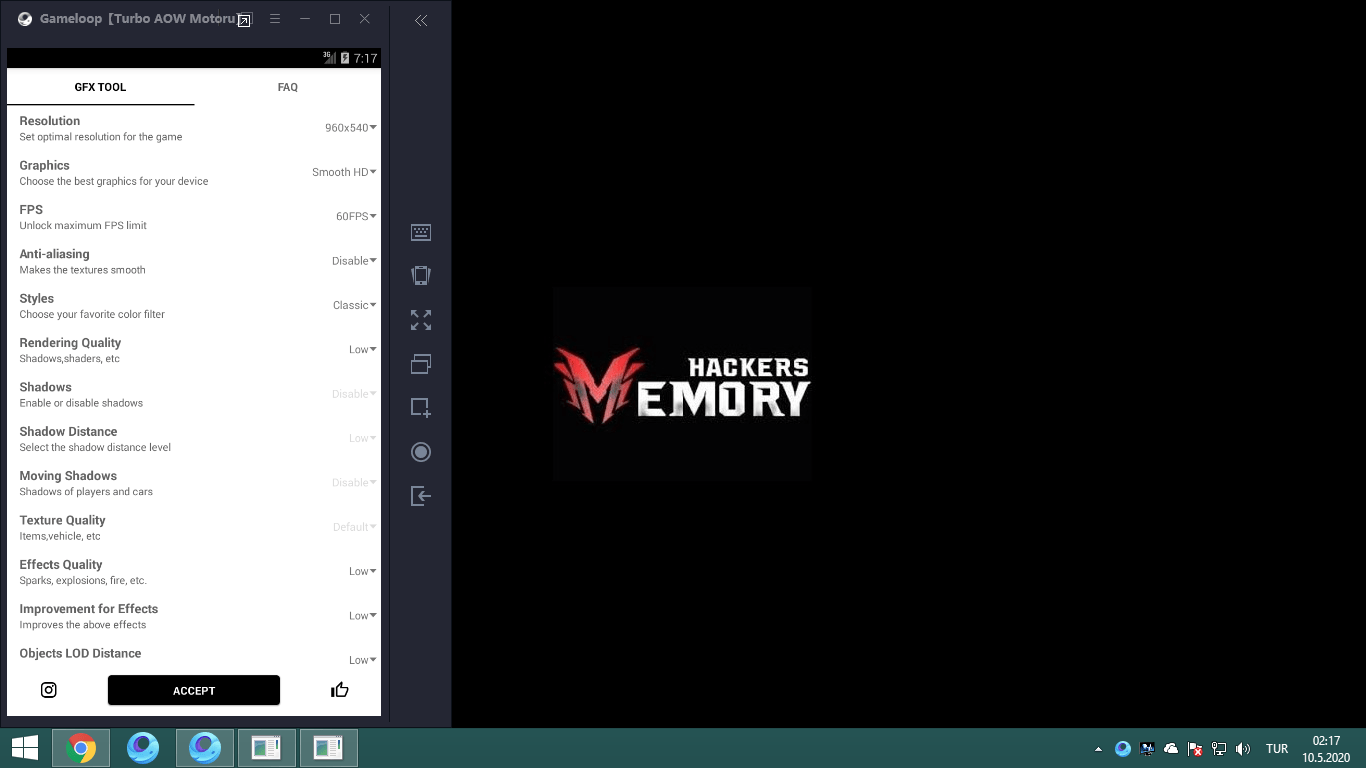Image resolution: width=1366 pixels, height=768 pixels.
Task: Launch Google Chrome from the taskbar
Action: click(81, 748)
